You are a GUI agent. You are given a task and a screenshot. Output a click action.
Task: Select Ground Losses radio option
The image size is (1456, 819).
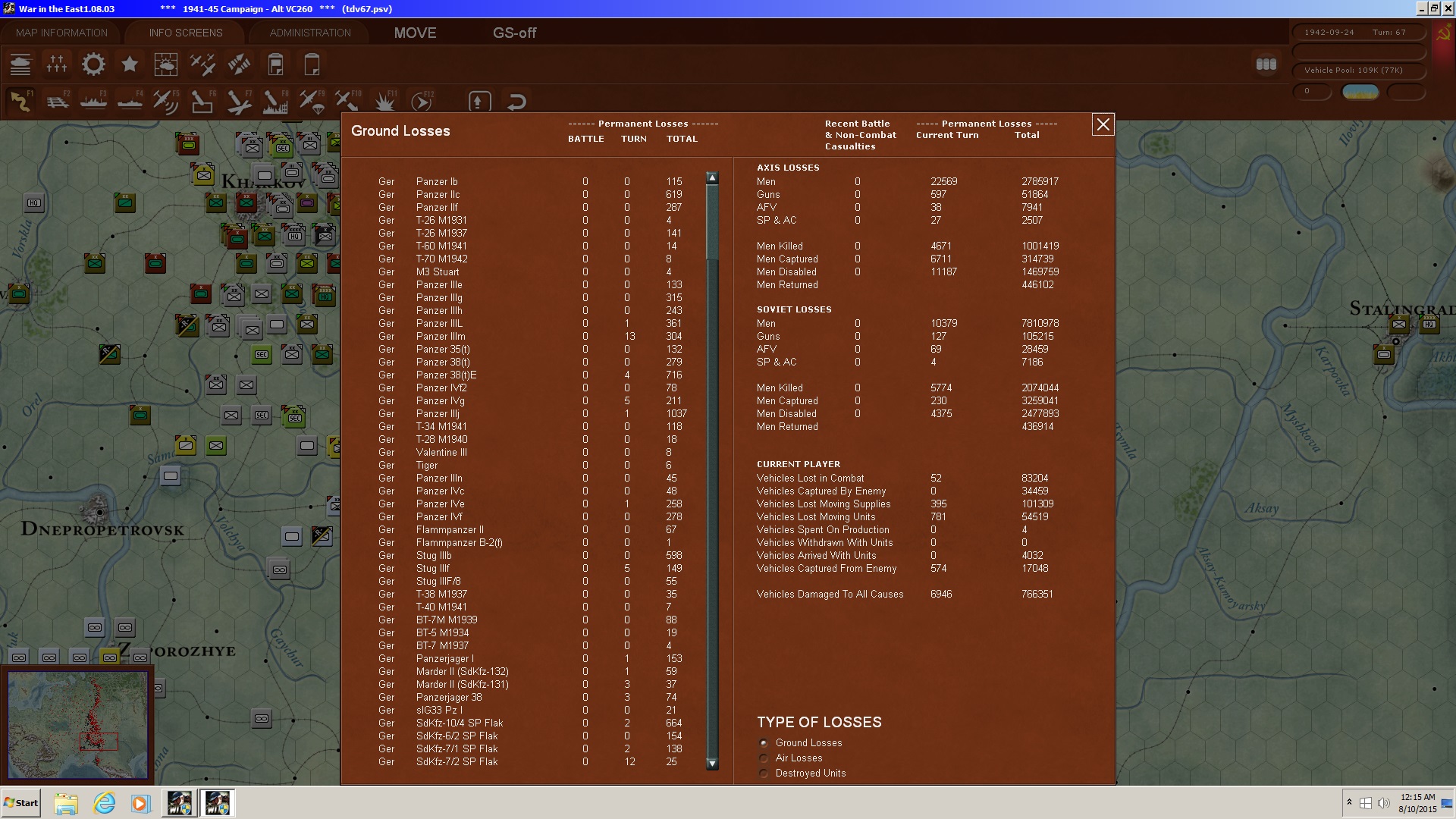(764, 743)
